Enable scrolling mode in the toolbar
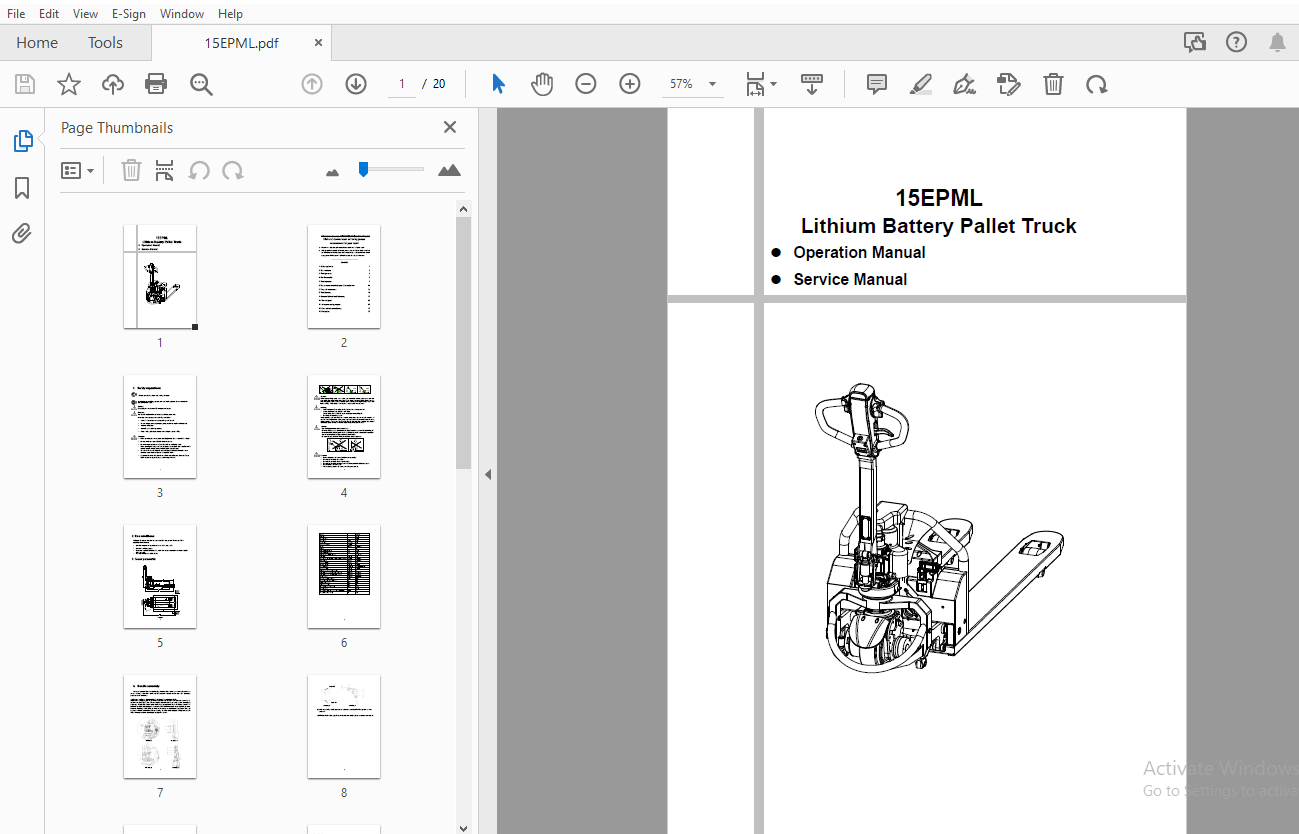Image resolution: width=1299 pixels, height=834 pixels. [x=812, y=84]
